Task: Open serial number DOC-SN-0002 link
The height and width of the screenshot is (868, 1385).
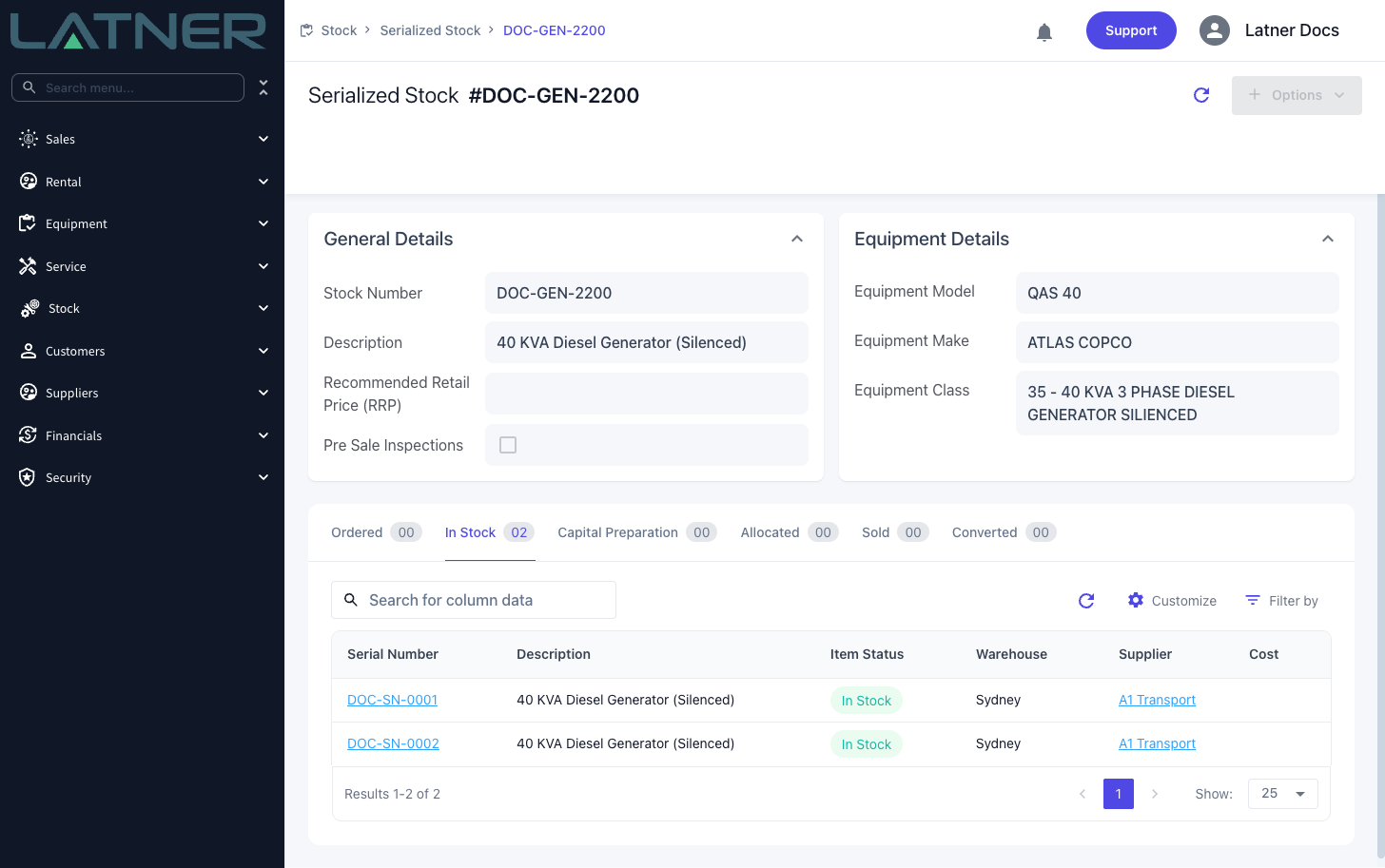Action: click(x=393, y=743)
